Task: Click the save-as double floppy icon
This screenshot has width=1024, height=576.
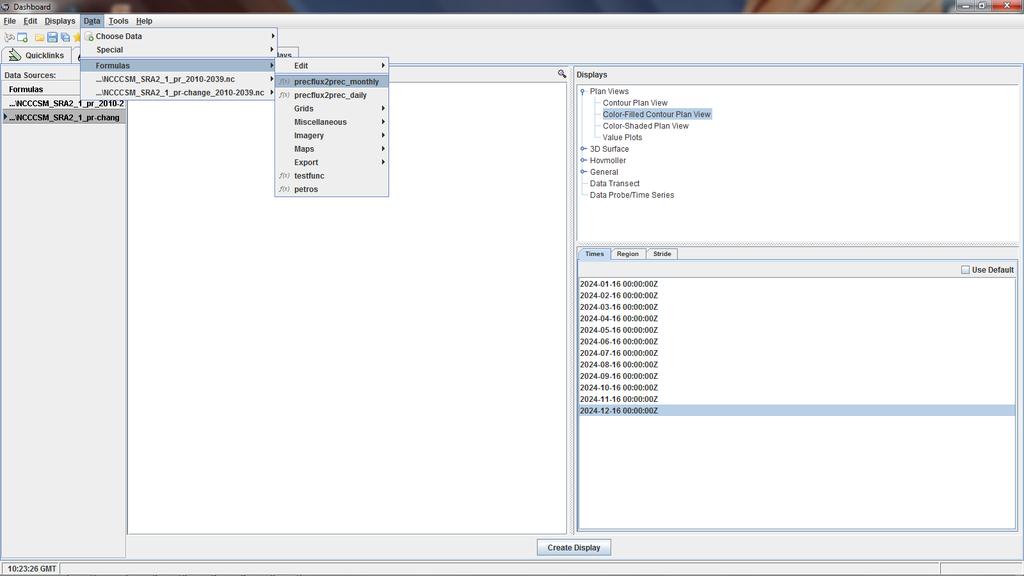Action: pos(65,37)
